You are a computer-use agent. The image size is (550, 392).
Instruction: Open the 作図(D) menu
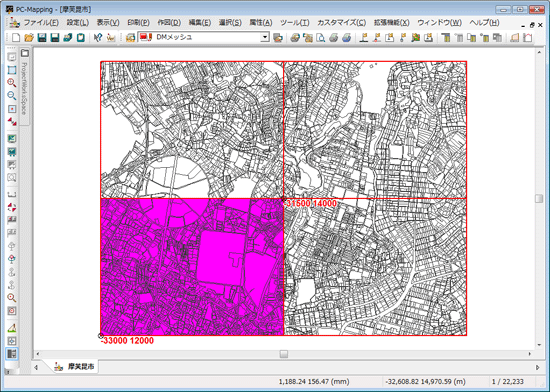point(169,22)
